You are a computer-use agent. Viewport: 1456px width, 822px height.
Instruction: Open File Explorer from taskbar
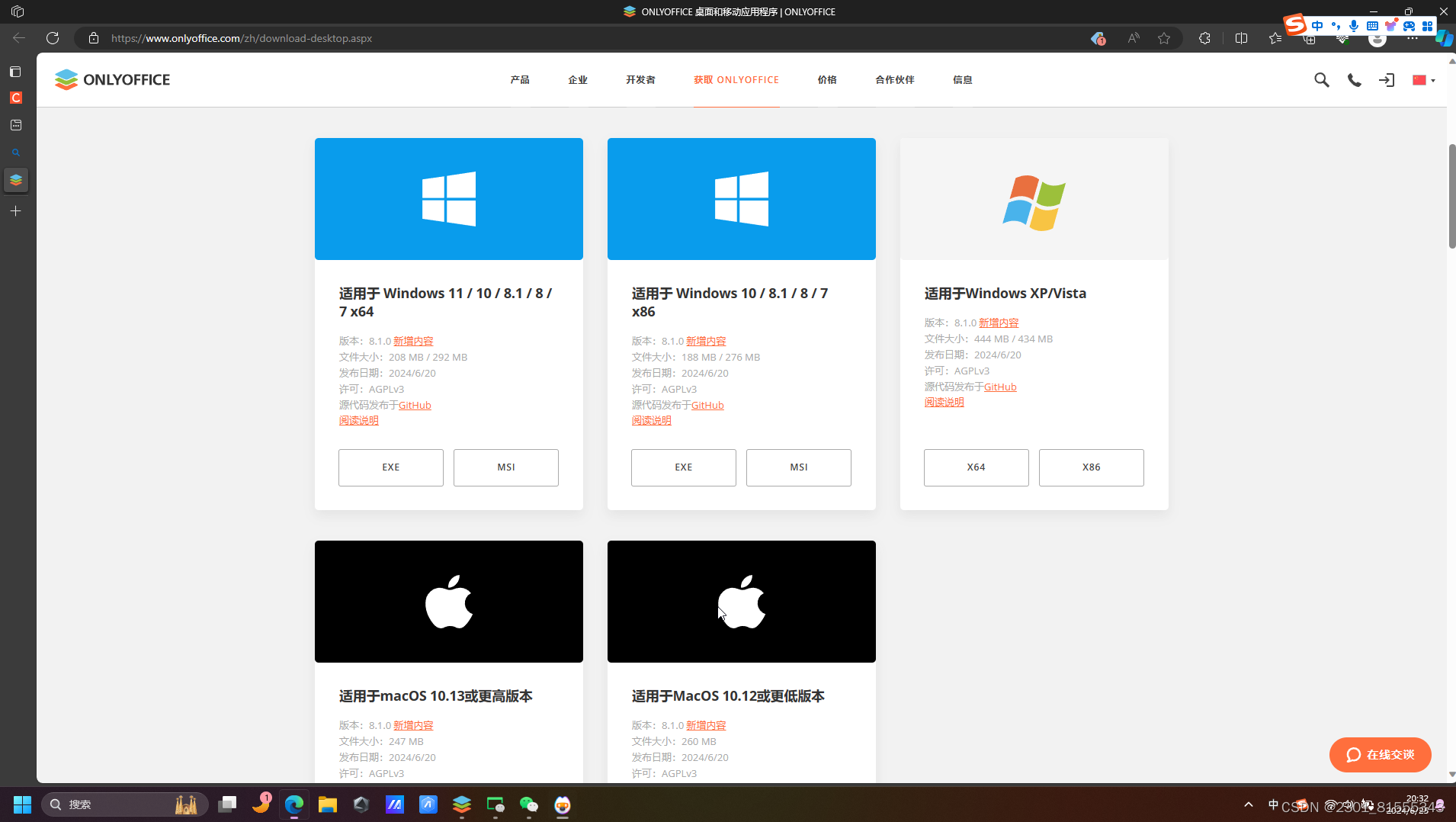click(x=328, y=804)
